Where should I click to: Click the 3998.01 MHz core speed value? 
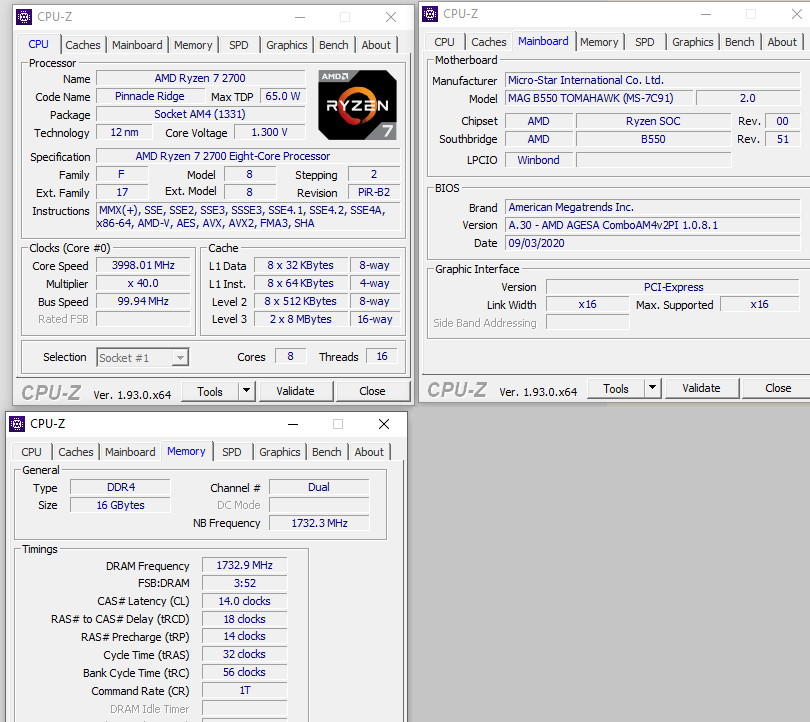[x=143, y=265]
